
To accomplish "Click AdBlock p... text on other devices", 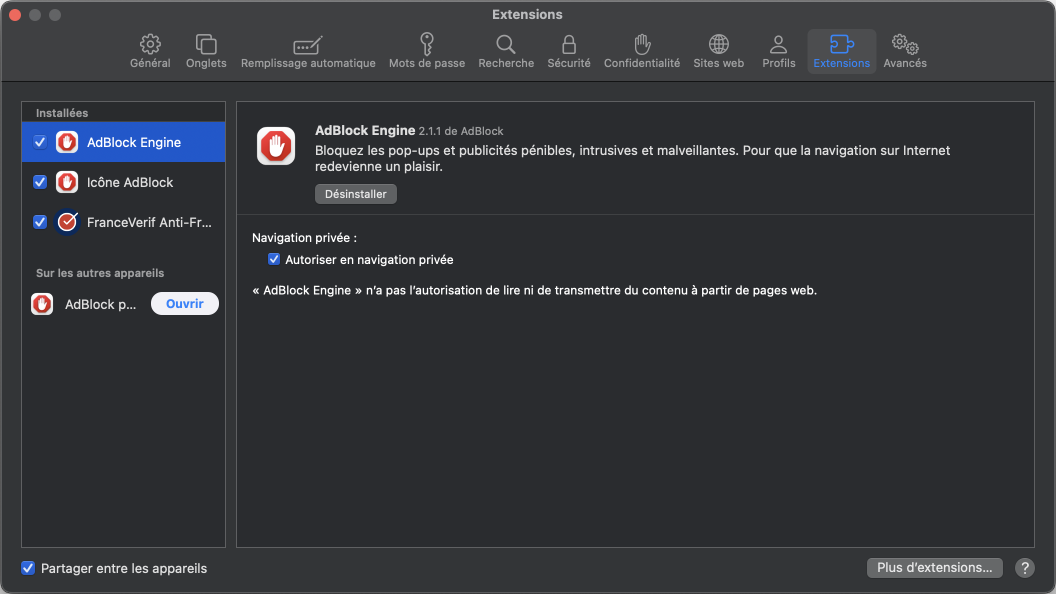I will [100, 304].
